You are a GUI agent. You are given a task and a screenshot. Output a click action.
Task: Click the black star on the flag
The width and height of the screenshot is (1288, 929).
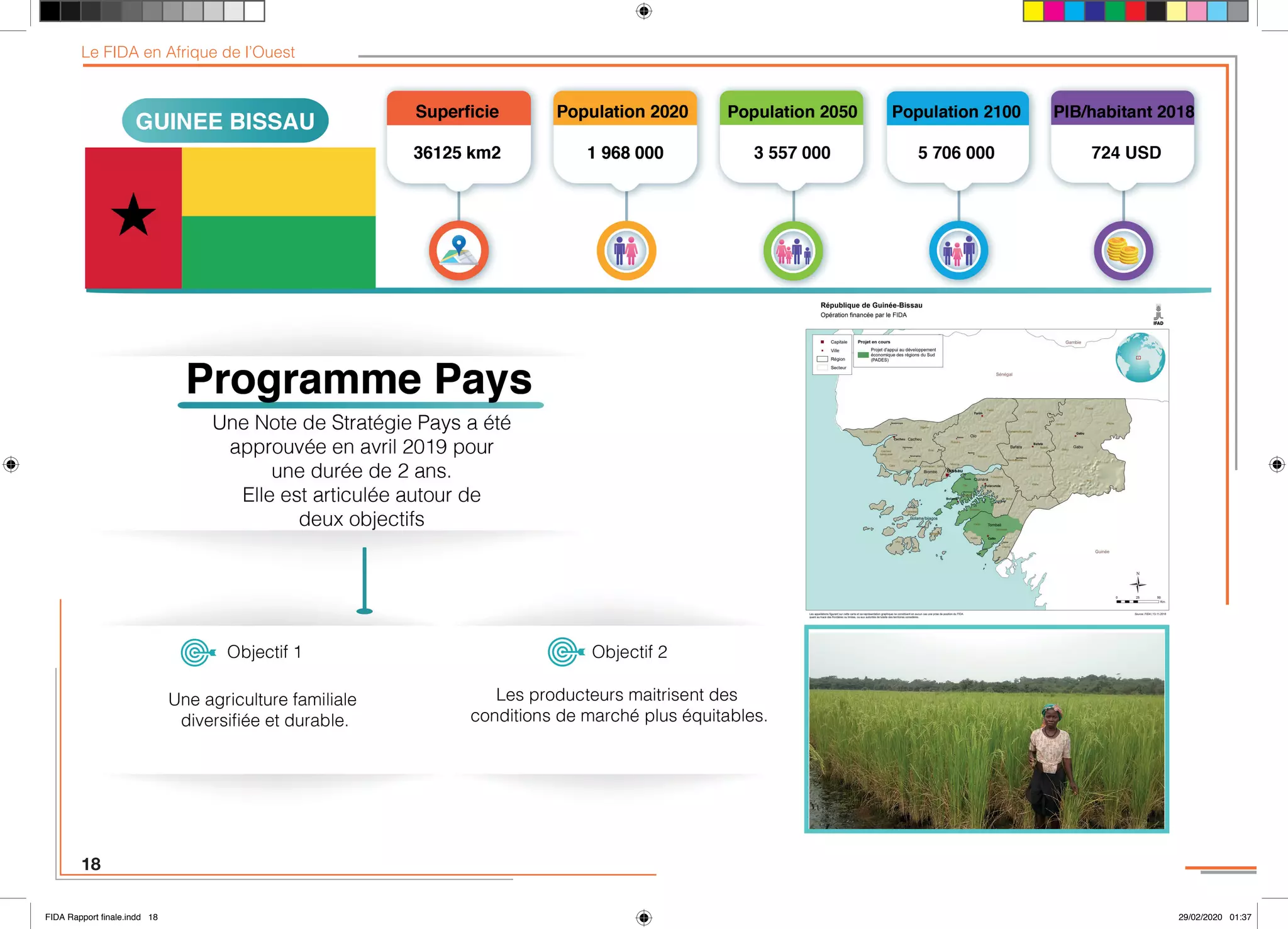click(133, 216)
